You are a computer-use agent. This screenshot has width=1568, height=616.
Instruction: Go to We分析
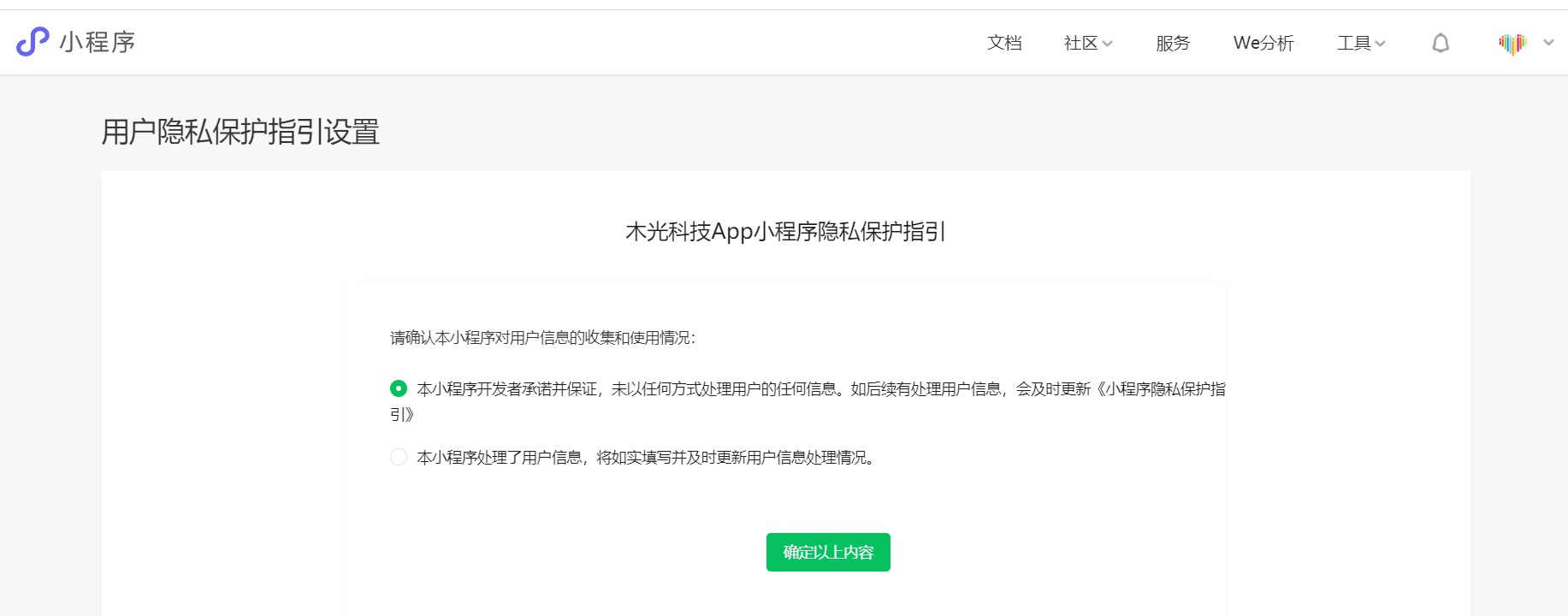pos(1263,43)
